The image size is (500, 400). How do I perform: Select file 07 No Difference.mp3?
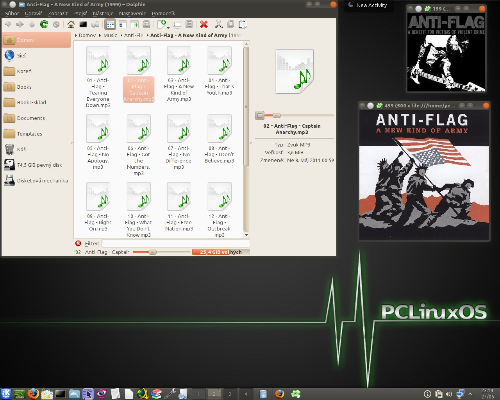tap(179, 142)
